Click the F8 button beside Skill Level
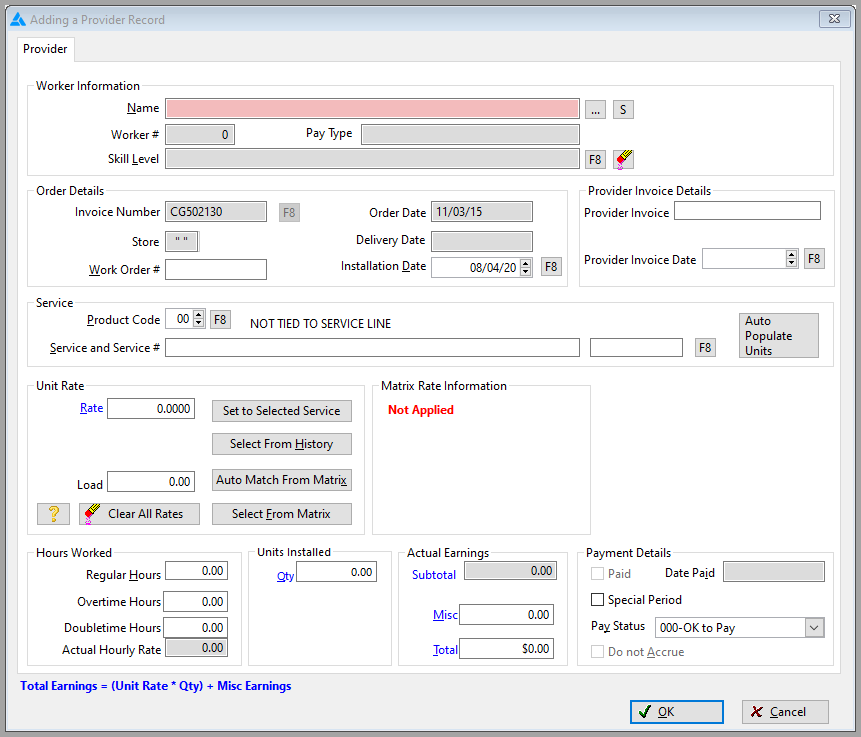The height and width of the screenshot is (737, 861). [595, 159]
